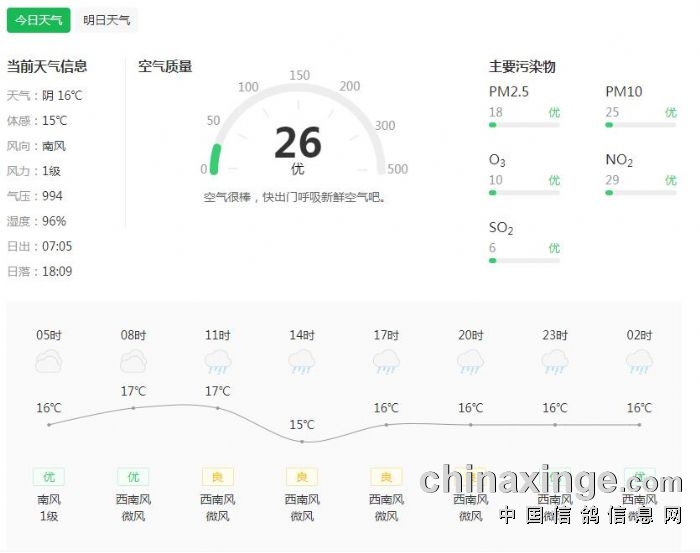Click the 14时 lowest point on temperature curve
Image resolution: width=700 pixels, height=553 pixels.
pyautogui.click(x=302, y=442)
